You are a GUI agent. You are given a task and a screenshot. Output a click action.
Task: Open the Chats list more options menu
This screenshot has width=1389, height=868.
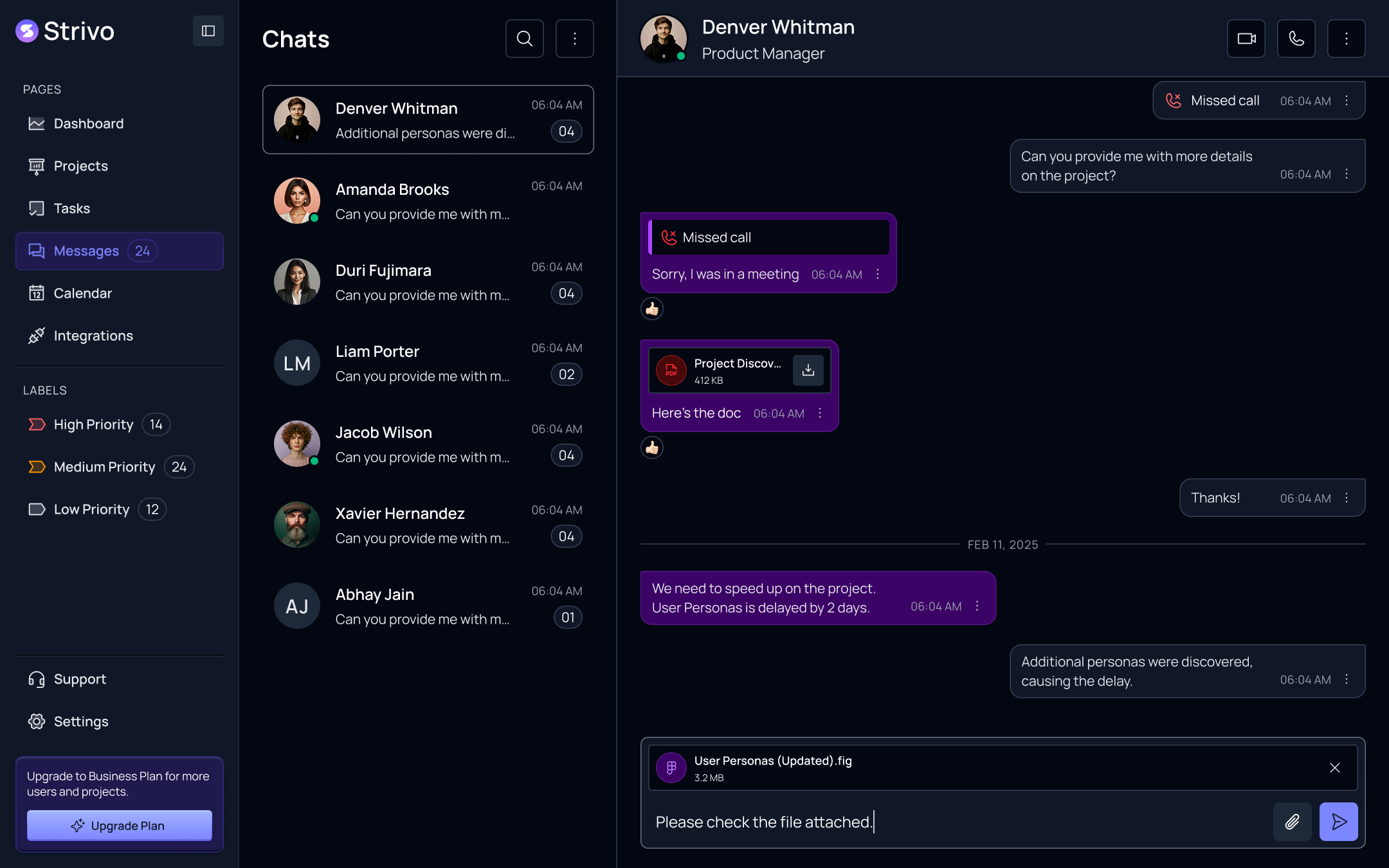pyautogui.click(x=574, y=39)
